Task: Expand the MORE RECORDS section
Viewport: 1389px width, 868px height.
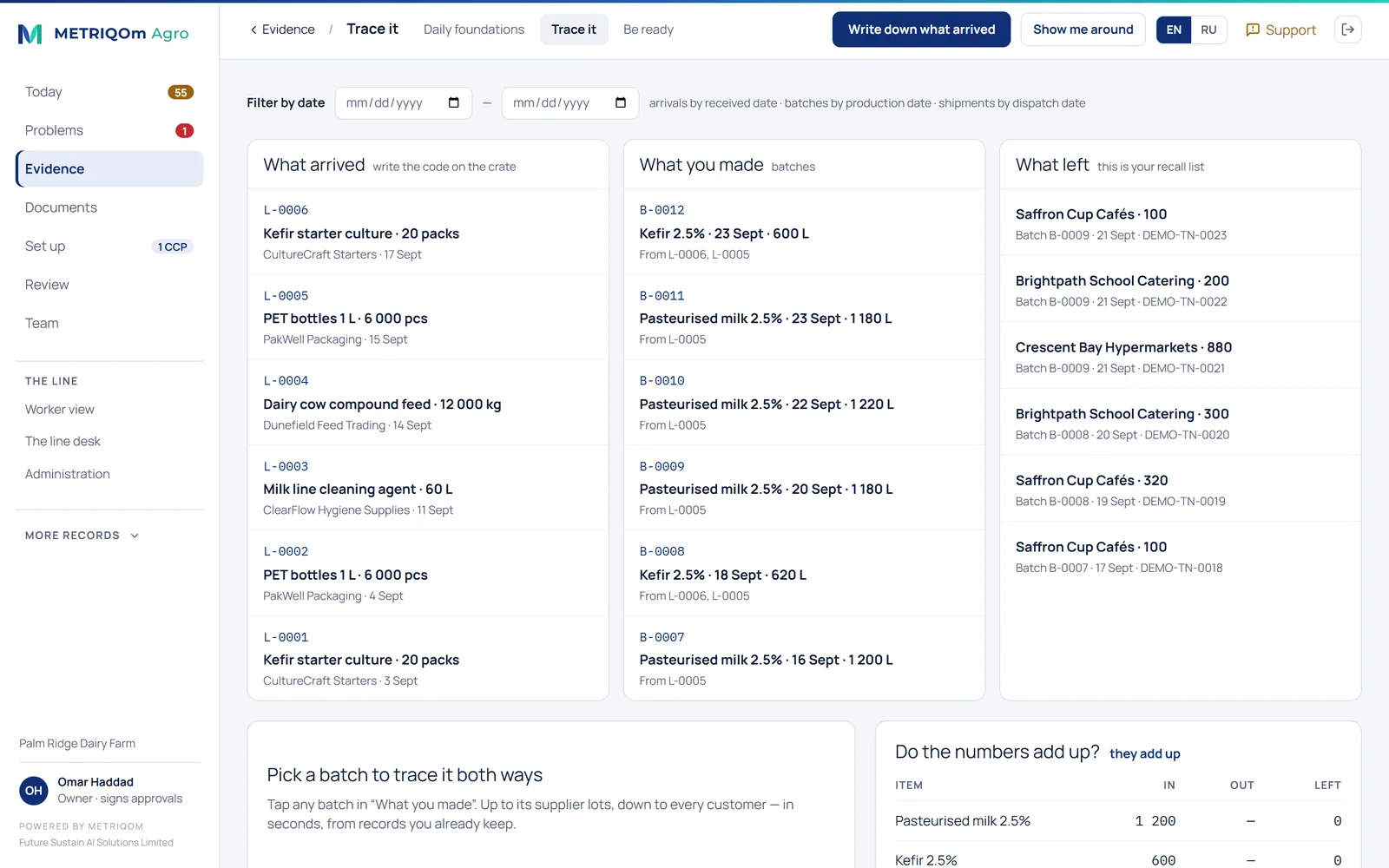Action: tap(82, 536)
